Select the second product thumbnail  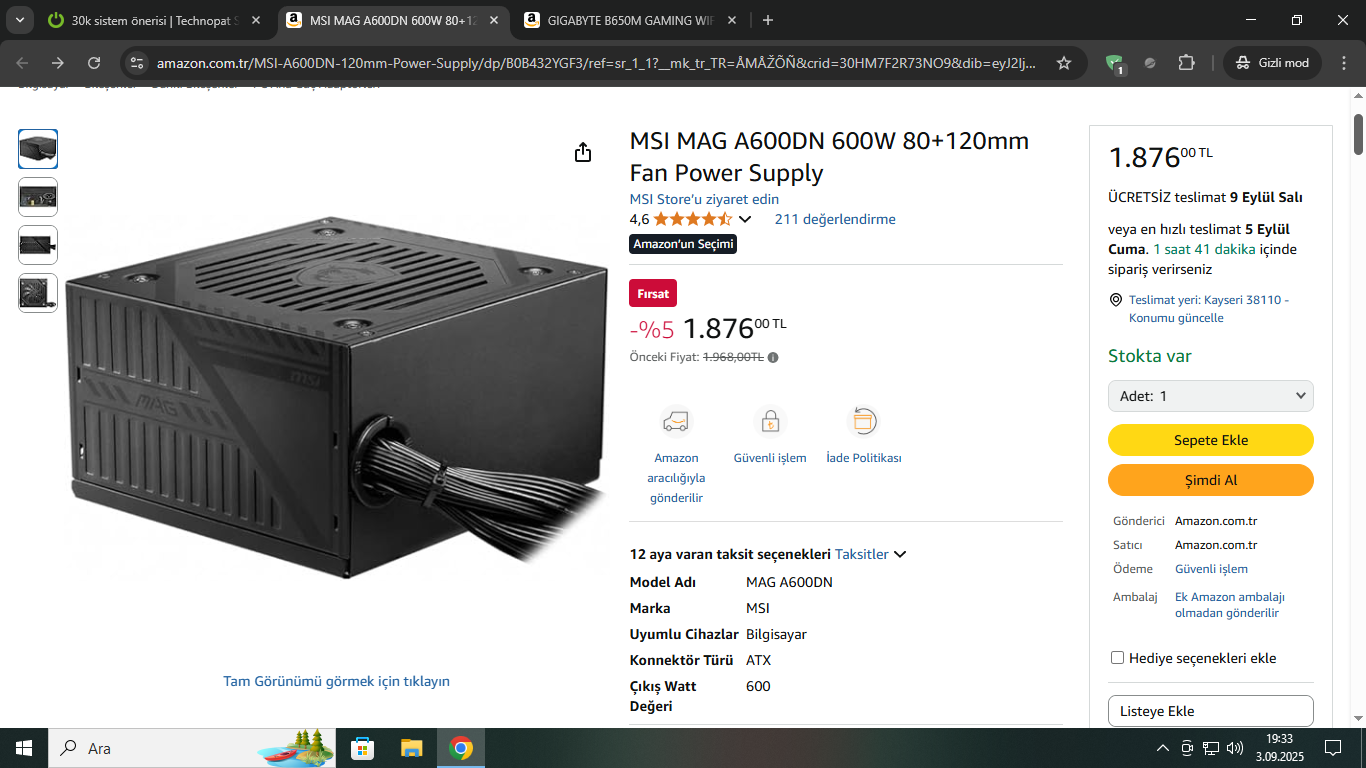(38, 197)
